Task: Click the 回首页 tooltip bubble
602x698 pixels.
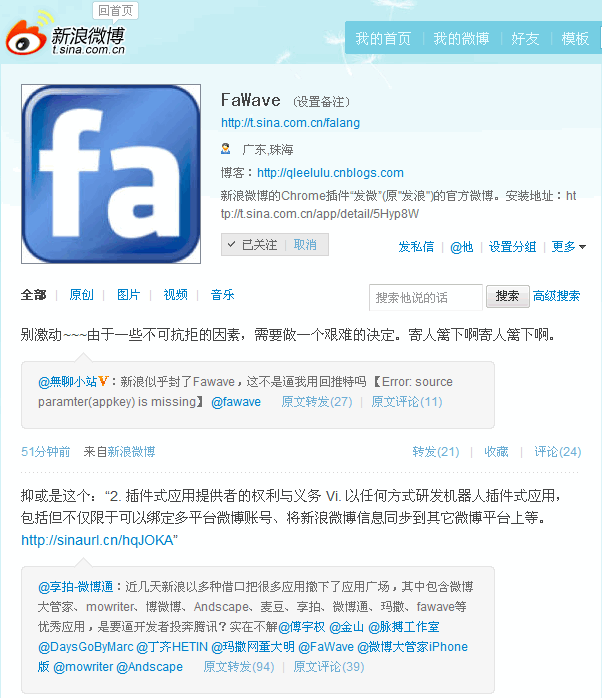Action: click(x=115, y=11)
